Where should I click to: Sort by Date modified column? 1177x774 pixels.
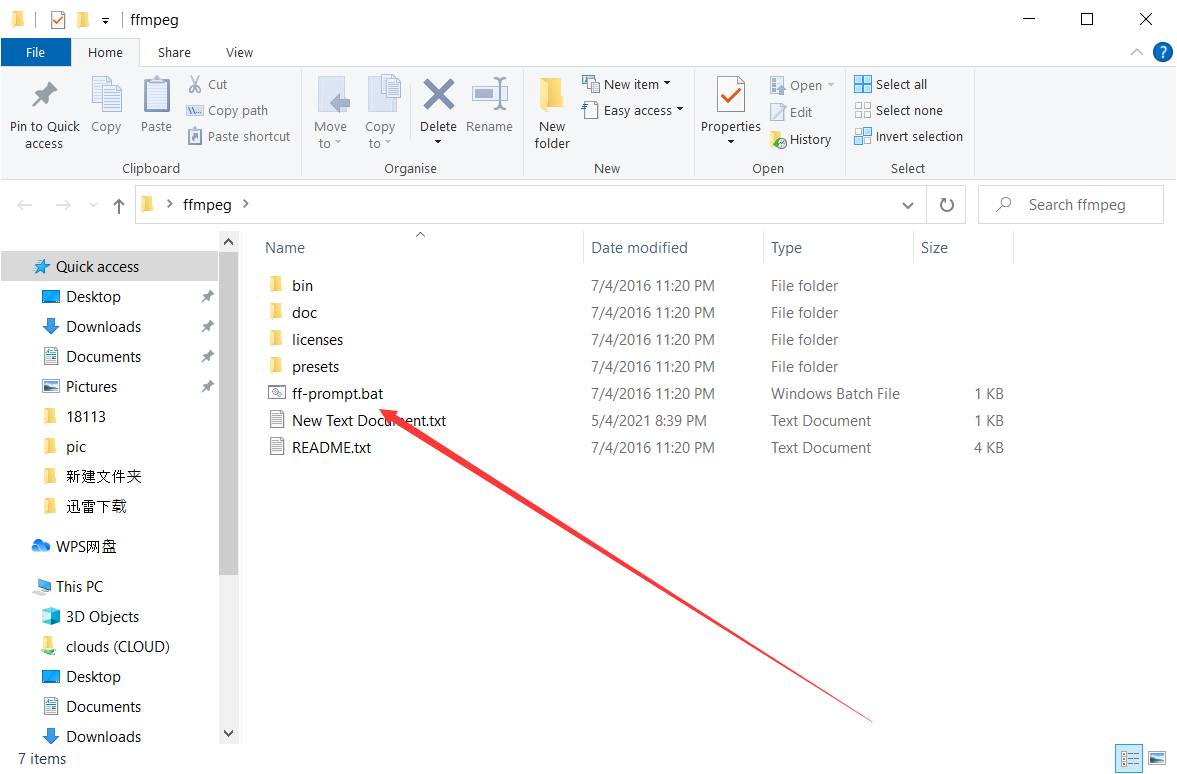pyautogui.click(x=640, y=248)
